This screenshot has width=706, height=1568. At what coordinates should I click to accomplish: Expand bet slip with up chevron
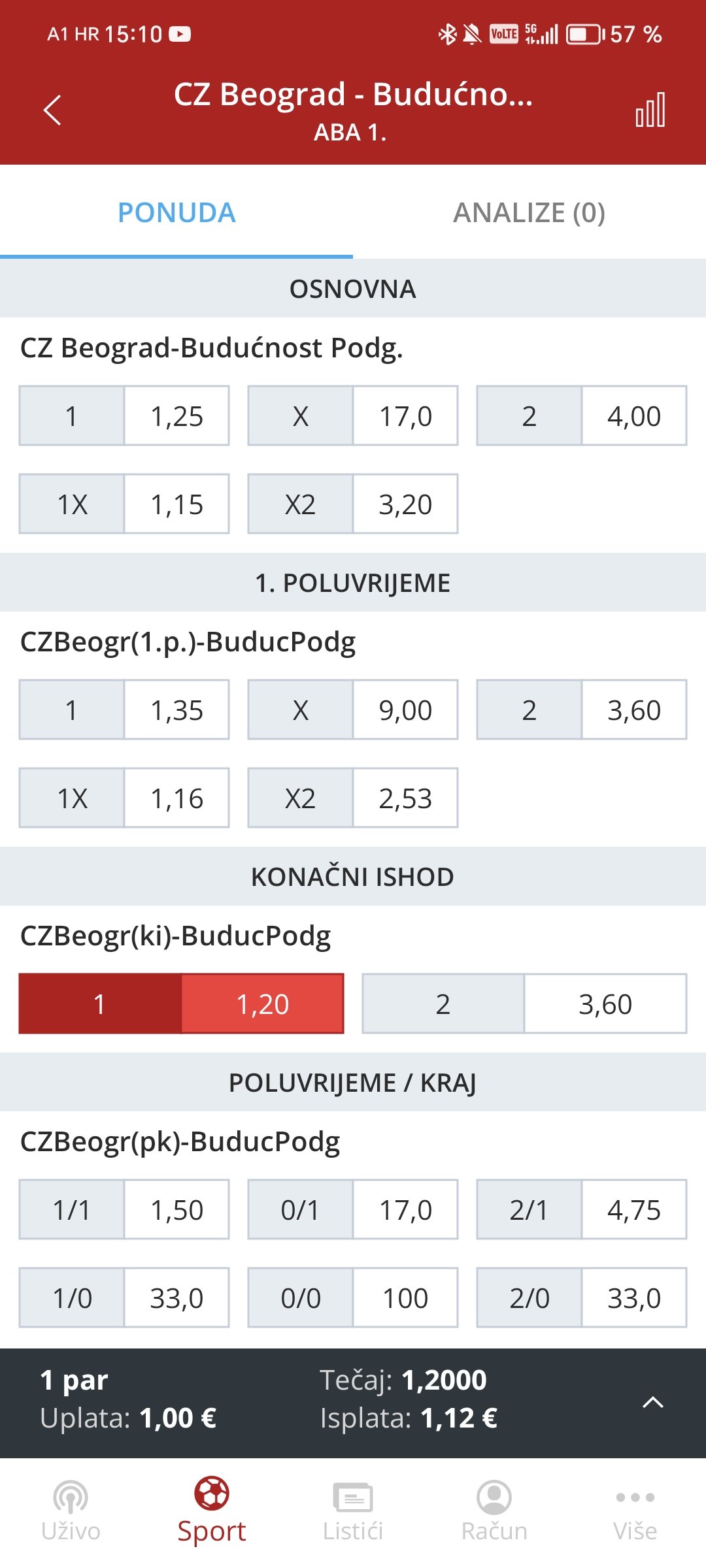point(653,1402)
